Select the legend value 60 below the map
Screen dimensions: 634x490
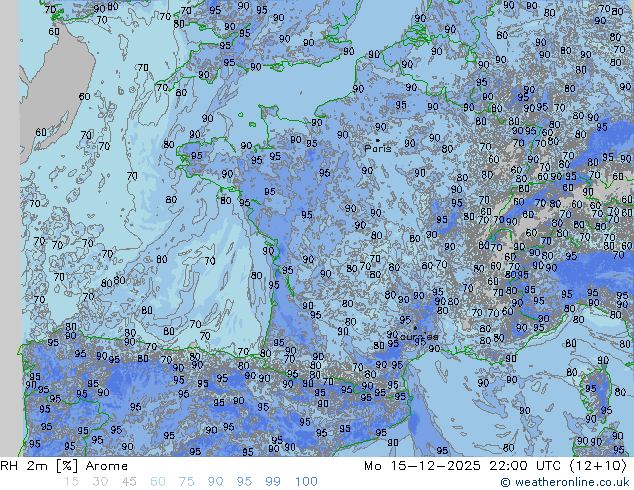click(x=157, y=482)
